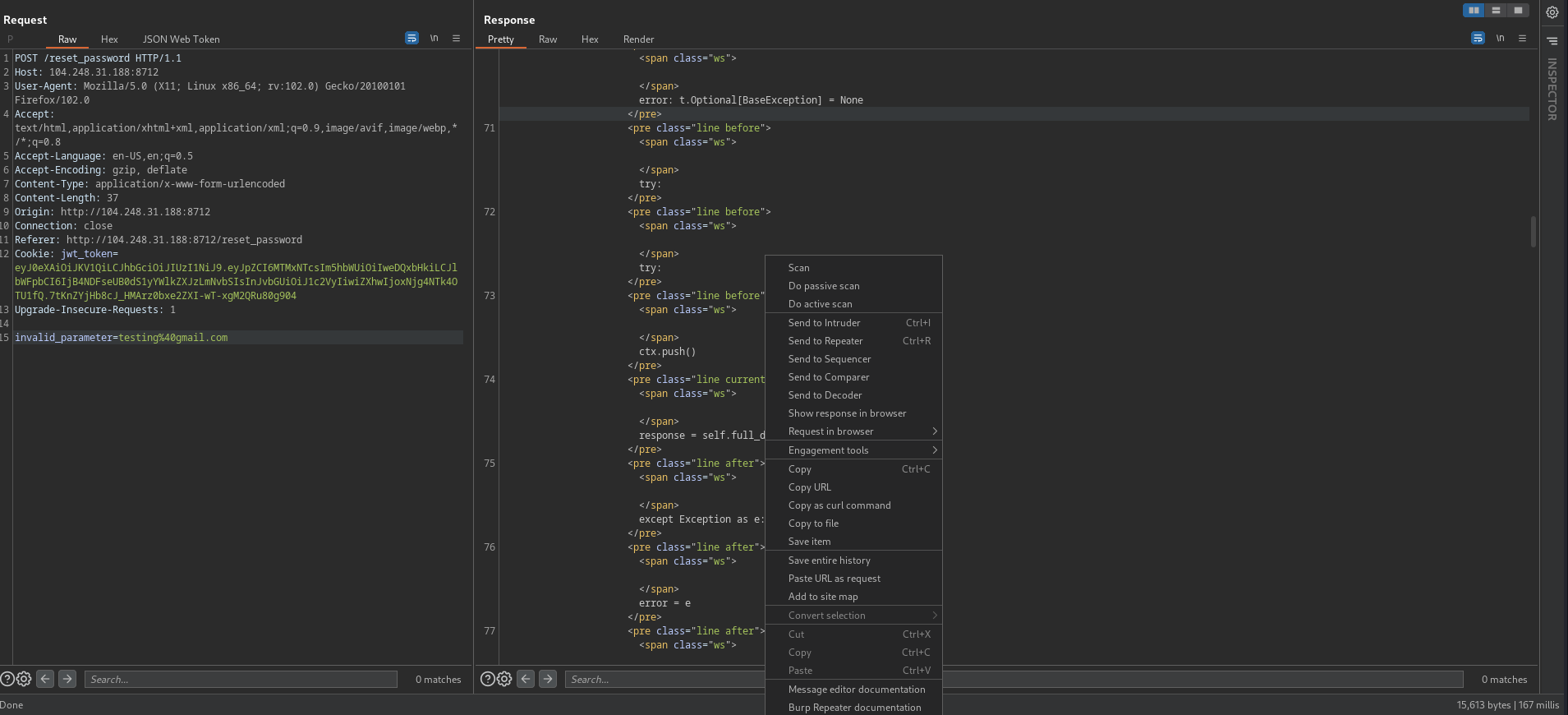Click the Content-Length: 37 header
This screenshot has width=1568, height=715.
click(67, 198)
